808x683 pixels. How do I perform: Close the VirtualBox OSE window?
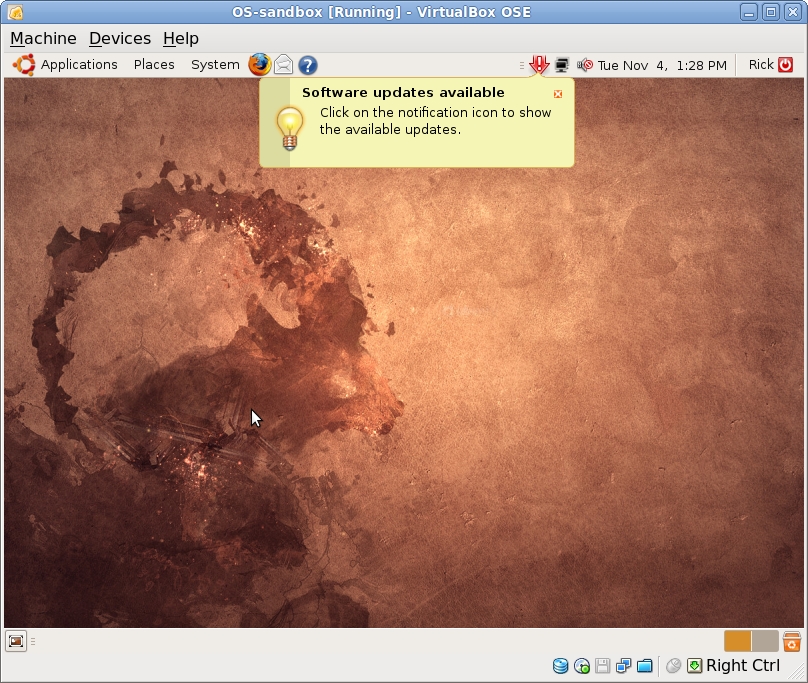pos(793,12)
